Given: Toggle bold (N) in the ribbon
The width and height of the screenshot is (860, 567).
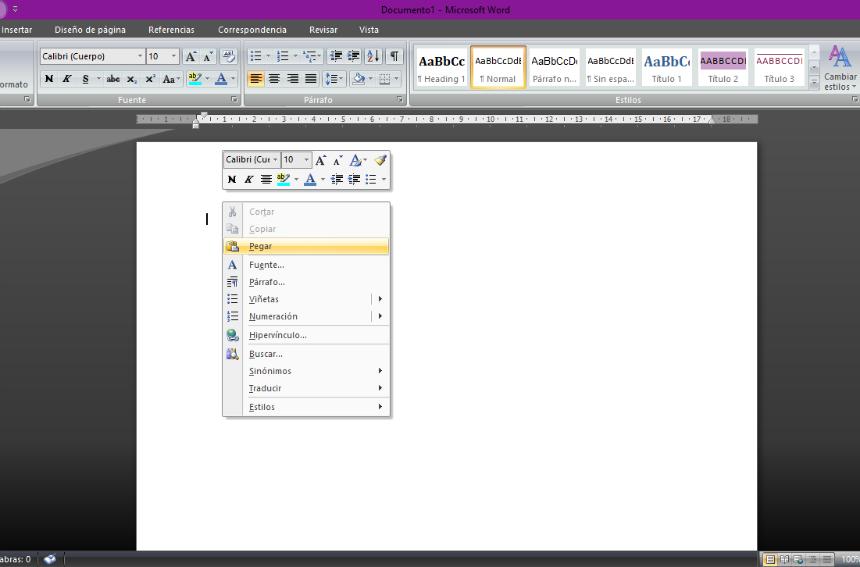Looking at the screenshot, I should pos(49,79).
